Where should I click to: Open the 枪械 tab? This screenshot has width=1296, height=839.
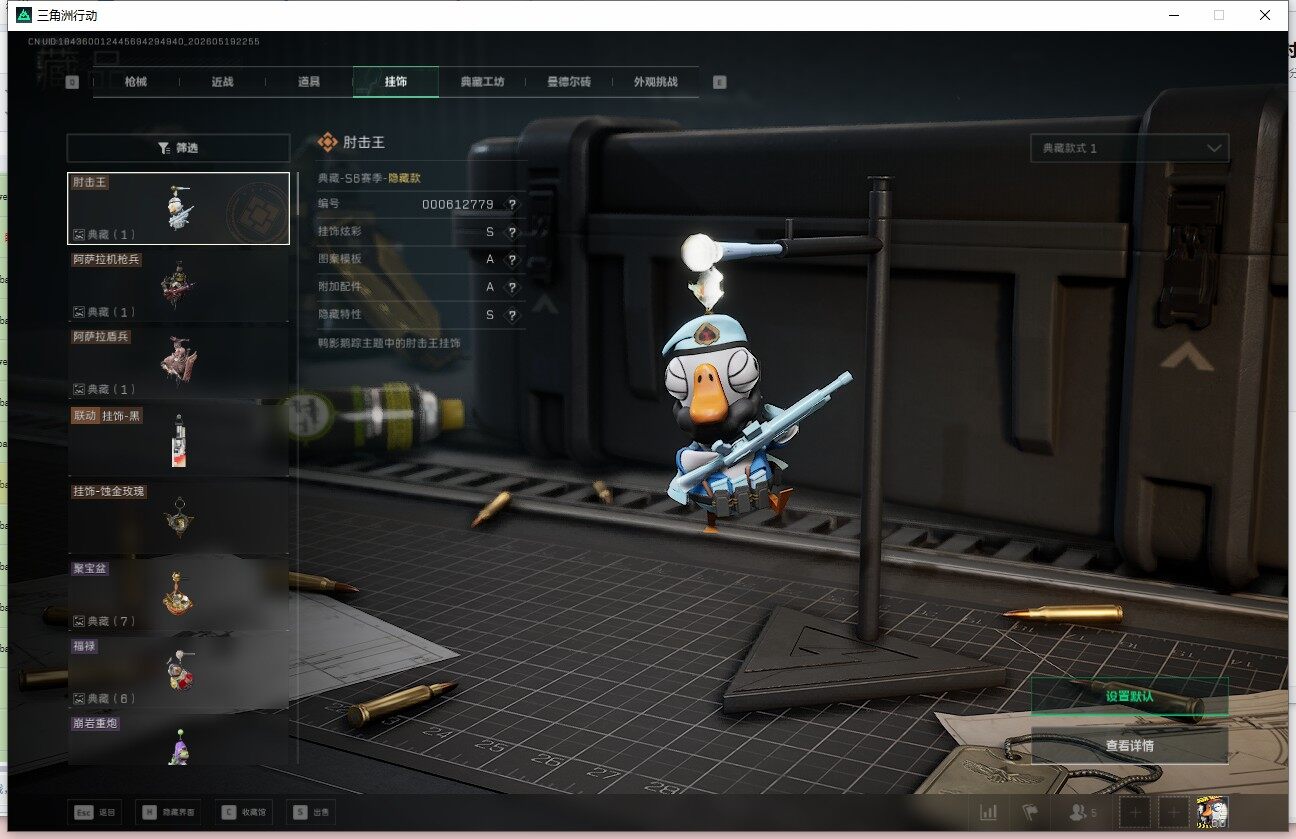pos(136,82)
